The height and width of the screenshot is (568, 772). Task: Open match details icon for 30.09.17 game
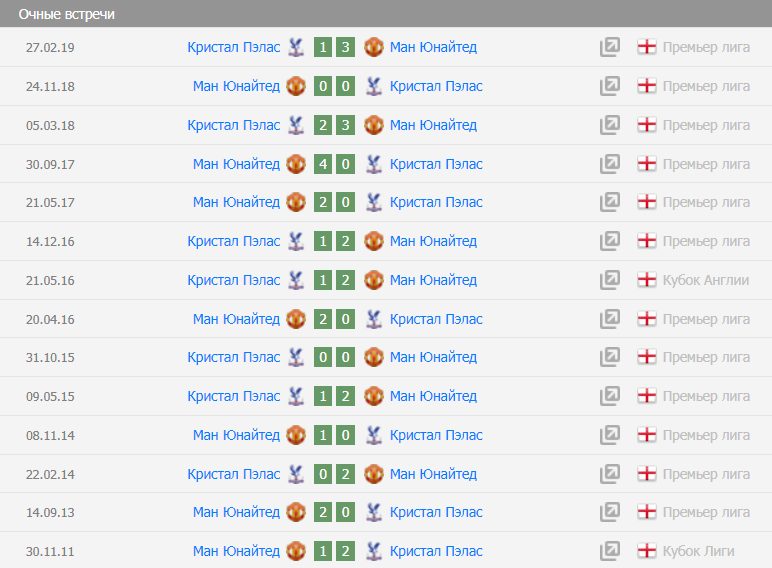click(x=610, y=164)
